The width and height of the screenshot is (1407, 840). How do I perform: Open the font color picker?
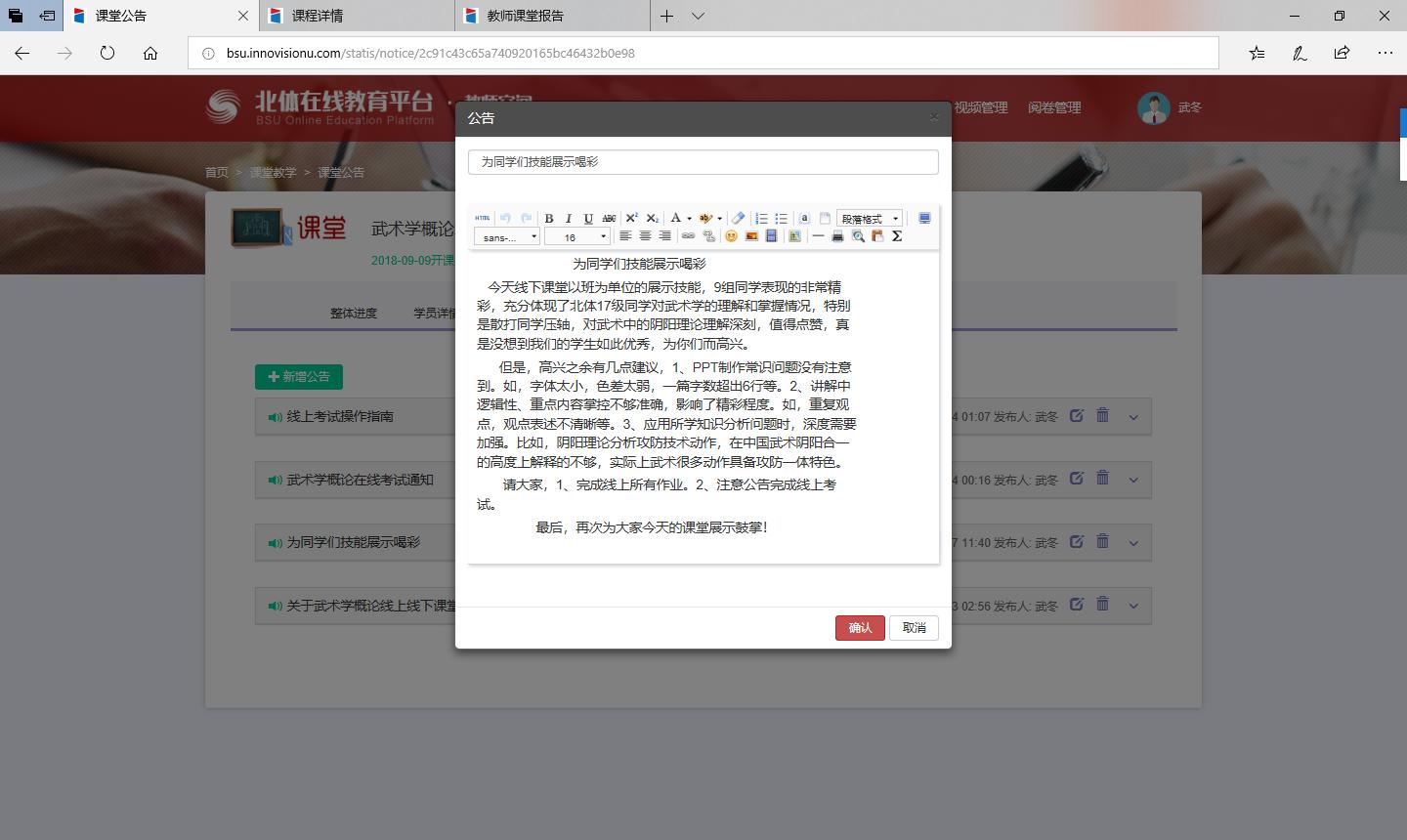coord(676,217)
